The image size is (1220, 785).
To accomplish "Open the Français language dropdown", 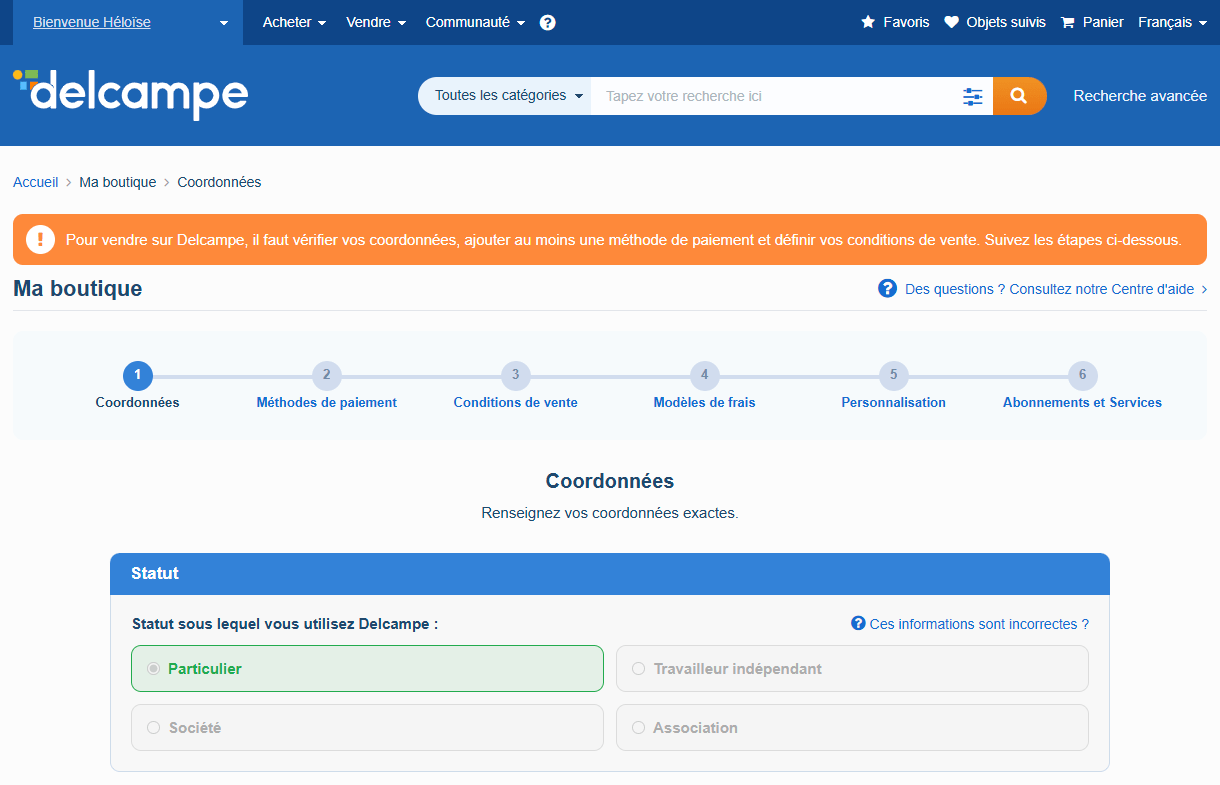I will tap(1172, 22).
